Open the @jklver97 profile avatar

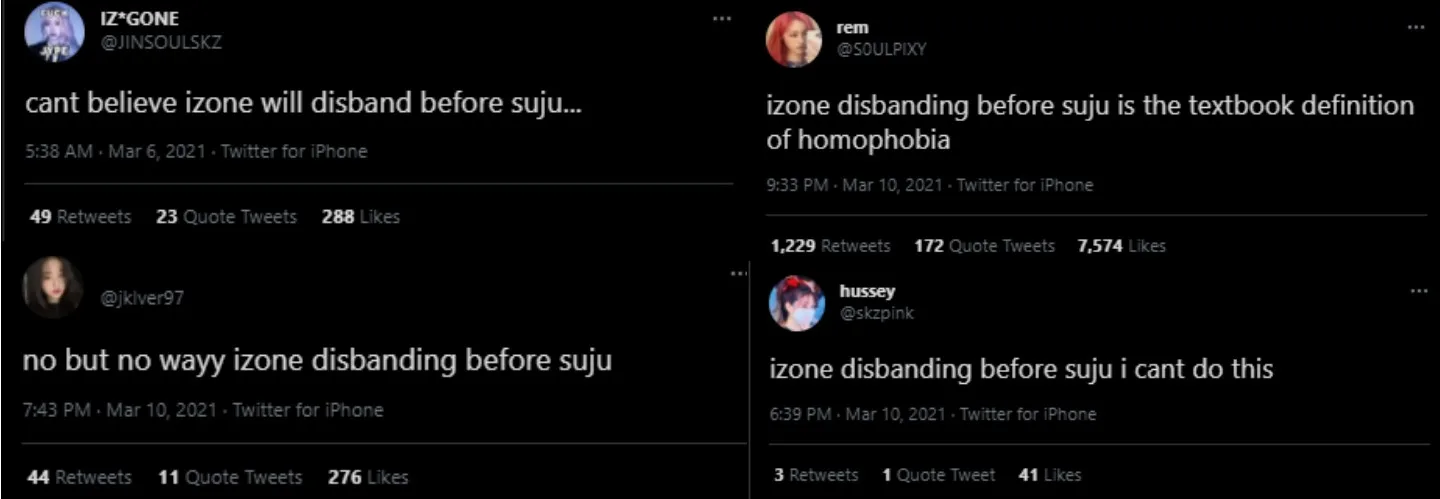[x=52, y=286]
